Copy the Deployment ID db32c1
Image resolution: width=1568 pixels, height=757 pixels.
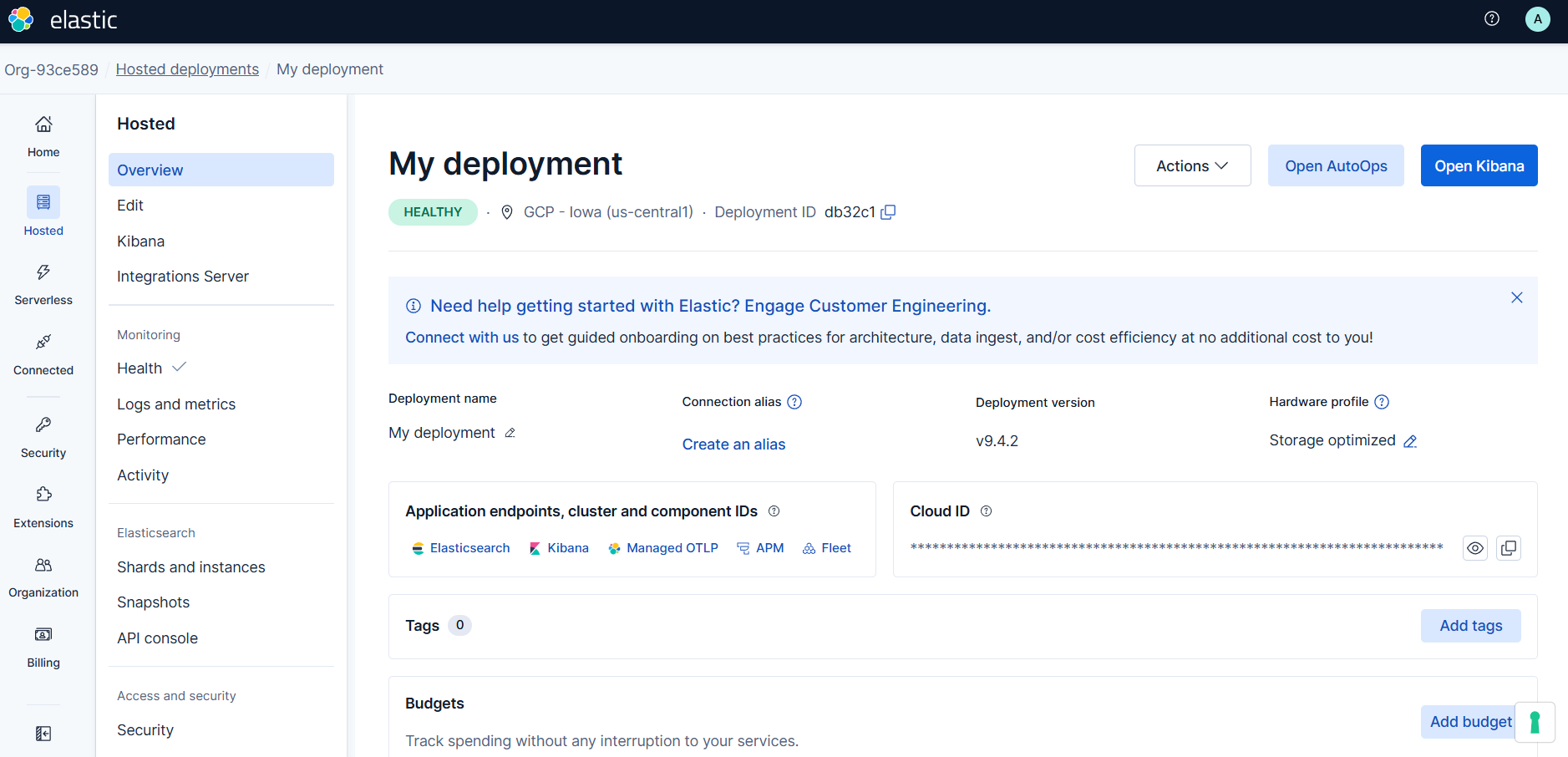click(x=888, y=212)
